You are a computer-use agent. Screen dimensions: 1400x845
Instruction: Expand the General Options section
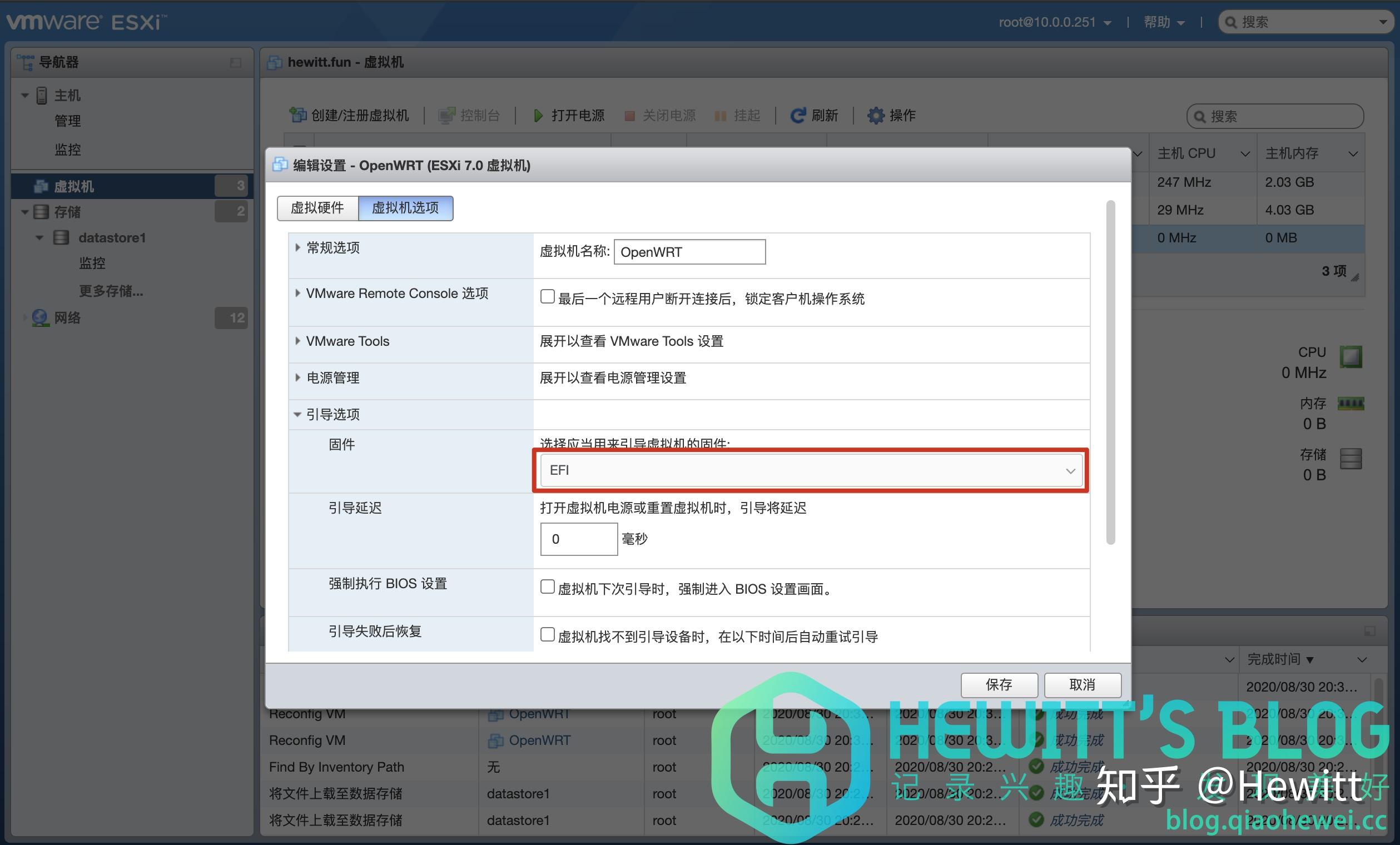(297, 247)
